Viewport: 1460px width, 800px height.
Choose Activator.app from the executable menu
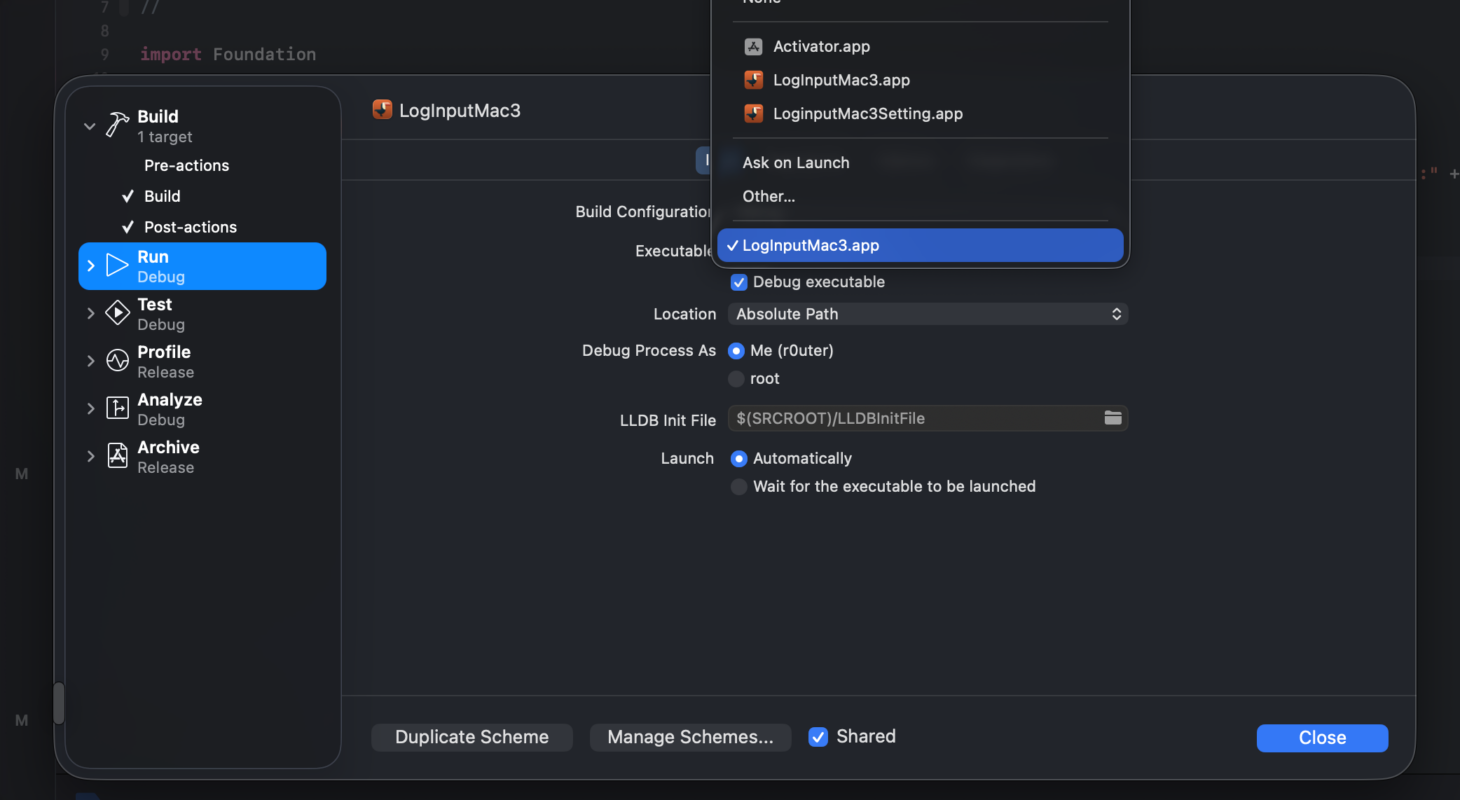click(820, 47)
